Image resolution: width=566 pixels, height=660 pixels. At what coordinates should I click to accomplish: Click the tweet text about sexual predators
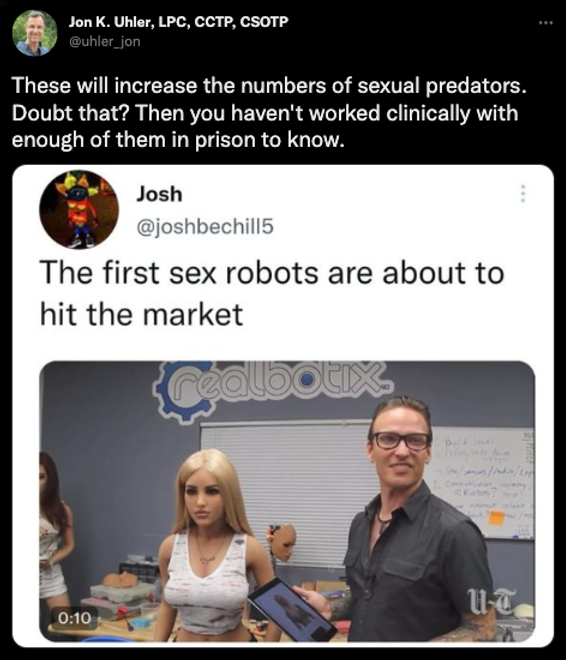[x=269, y=113]
